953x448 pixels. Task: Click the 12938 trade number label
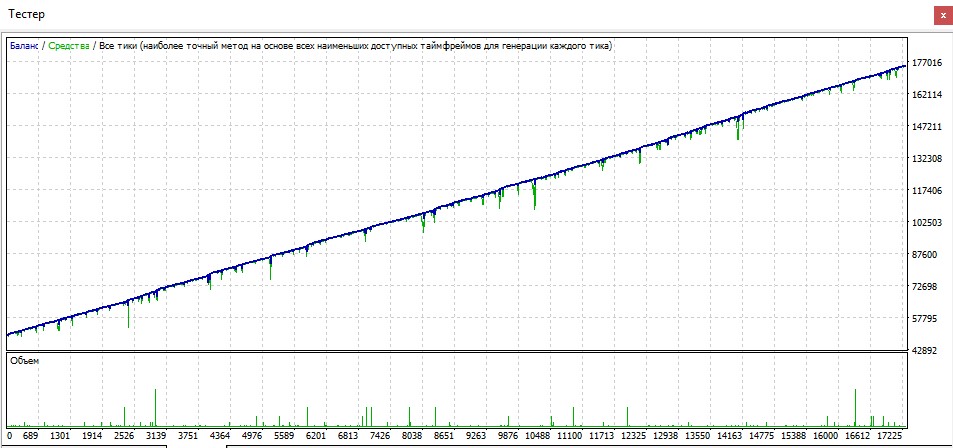coord(665,436)
